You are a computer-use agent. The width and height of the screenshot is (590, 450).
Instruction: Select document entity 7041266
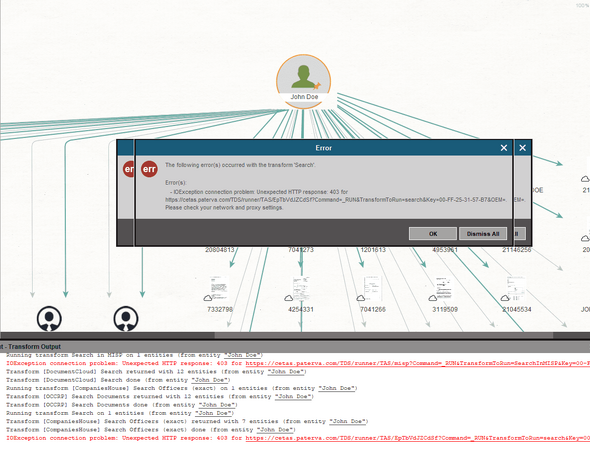373,288
